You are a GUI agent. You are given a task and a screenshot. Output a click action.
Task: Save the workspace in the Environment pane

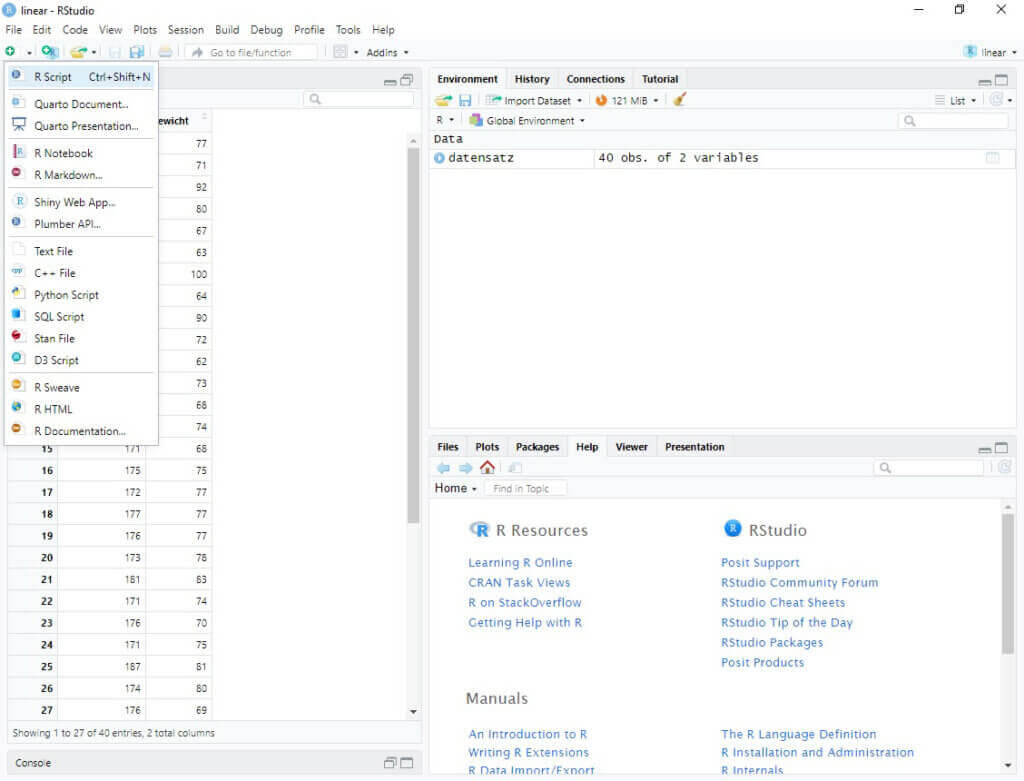tap(463, 99)
